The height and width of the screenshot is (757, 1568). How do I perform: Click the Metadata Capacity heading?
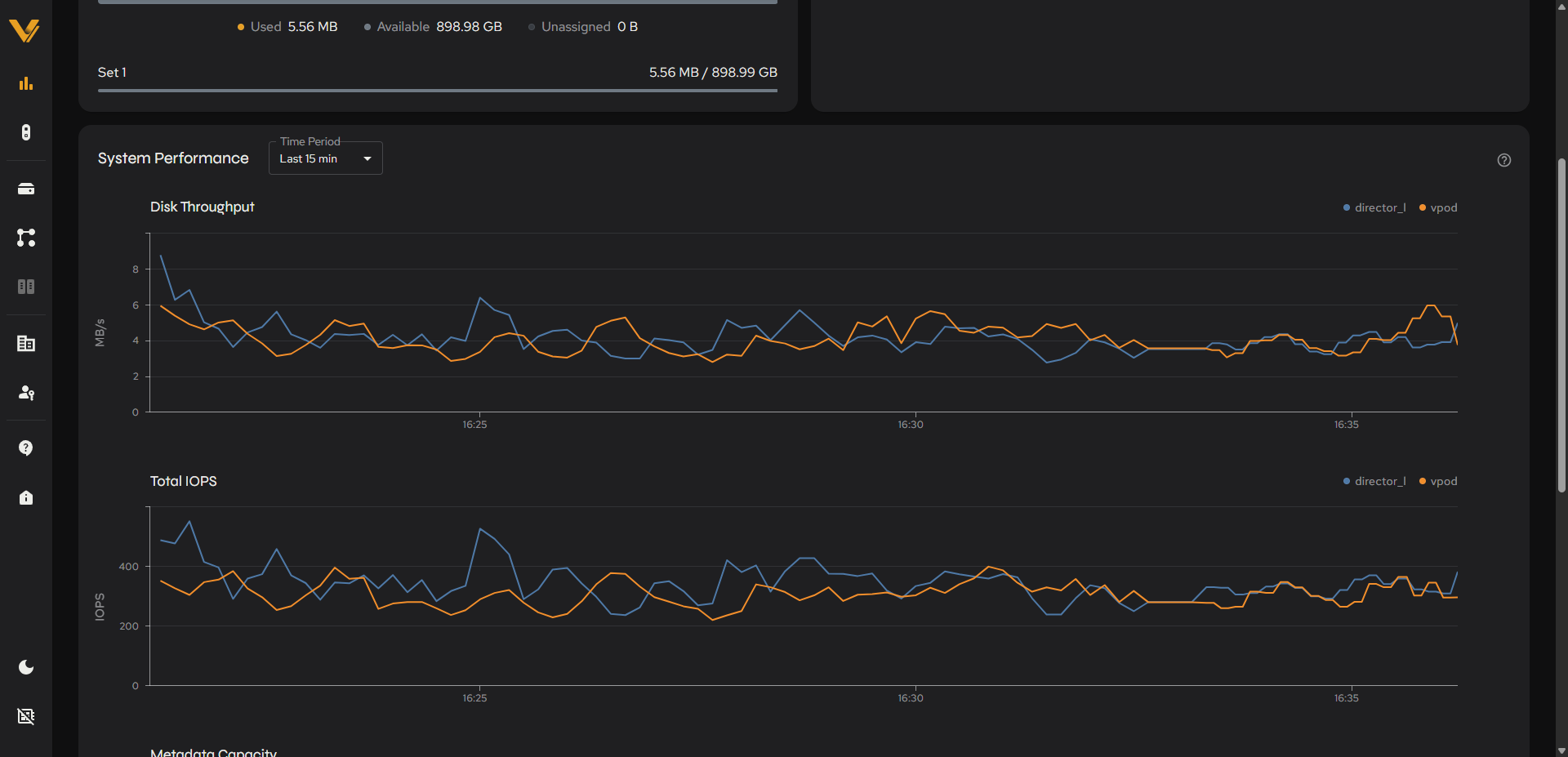(x=213, y=752)
